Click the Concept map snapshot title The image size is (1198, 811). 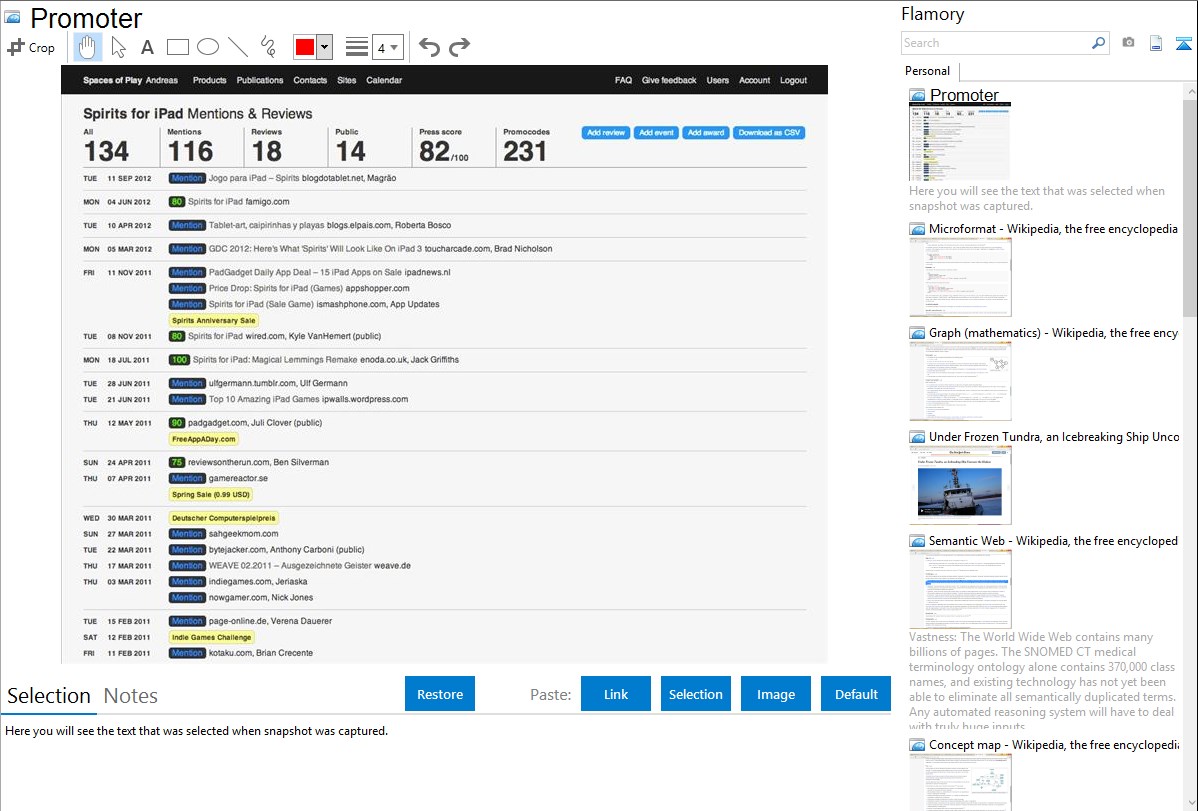point(1053,745)
